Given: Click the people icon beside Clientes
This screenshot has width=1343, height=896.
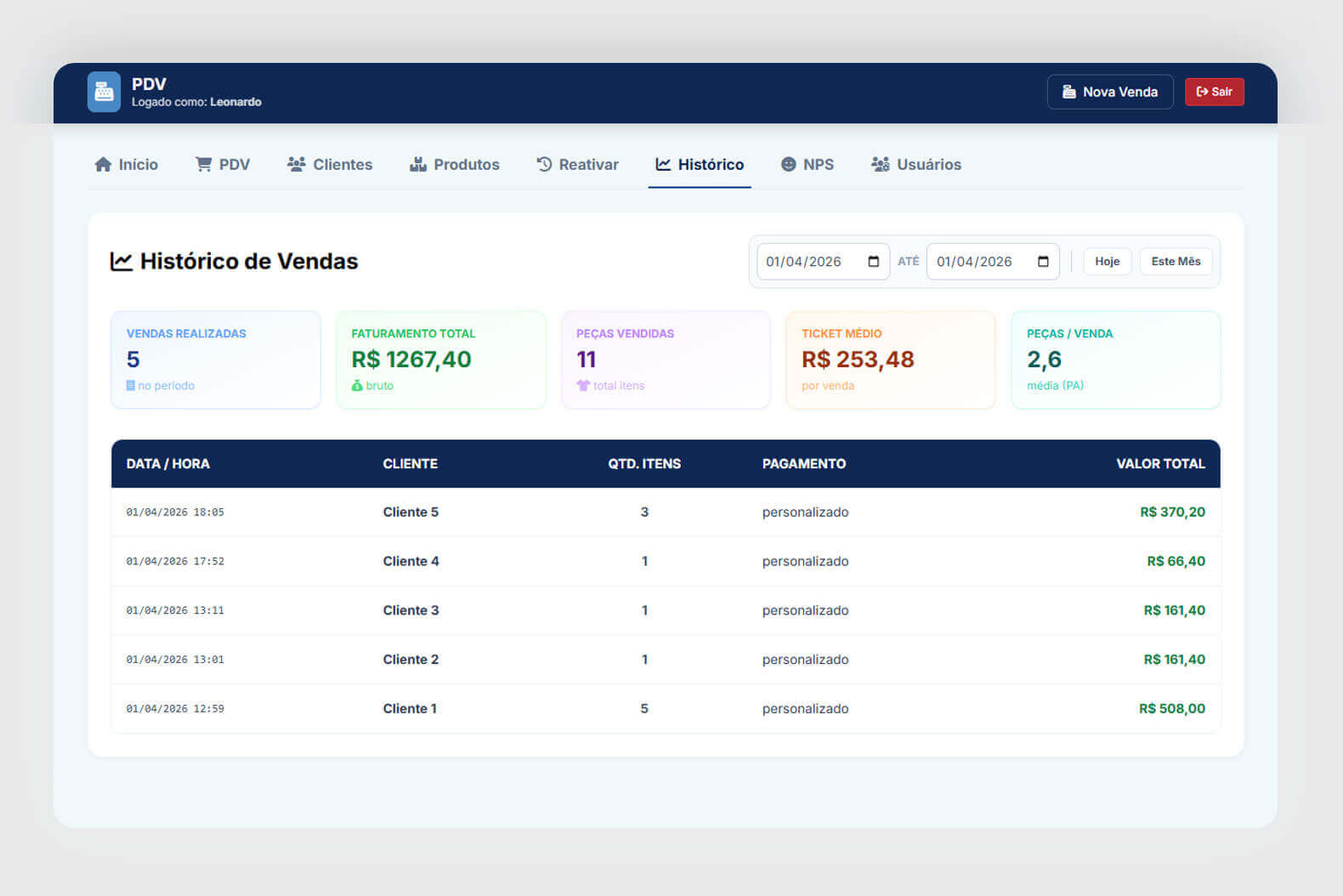Looking at the screenshot, I should (x=296, y=164).
